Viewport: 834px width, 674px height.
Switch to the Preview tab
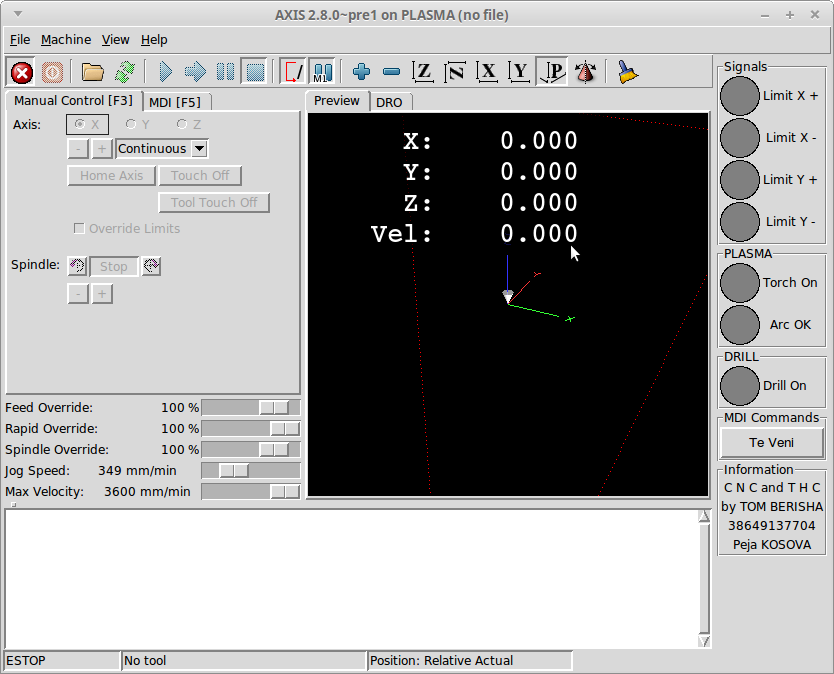click(x=337, y=101)
